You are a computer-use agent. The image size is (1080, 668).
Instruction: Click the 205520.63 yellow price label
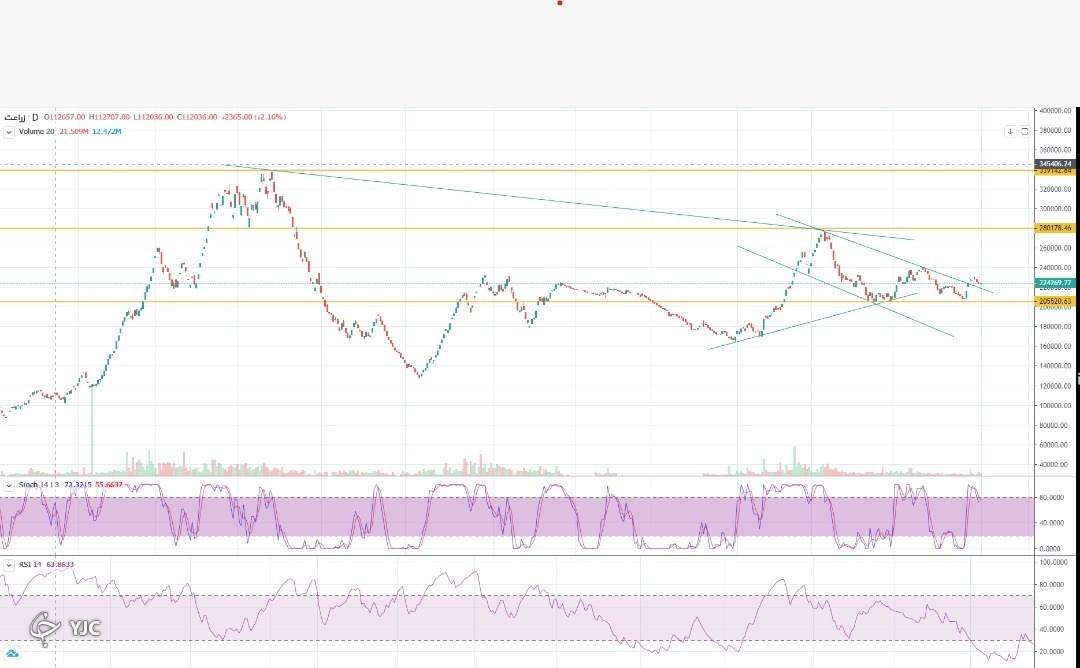(1055, 302)
